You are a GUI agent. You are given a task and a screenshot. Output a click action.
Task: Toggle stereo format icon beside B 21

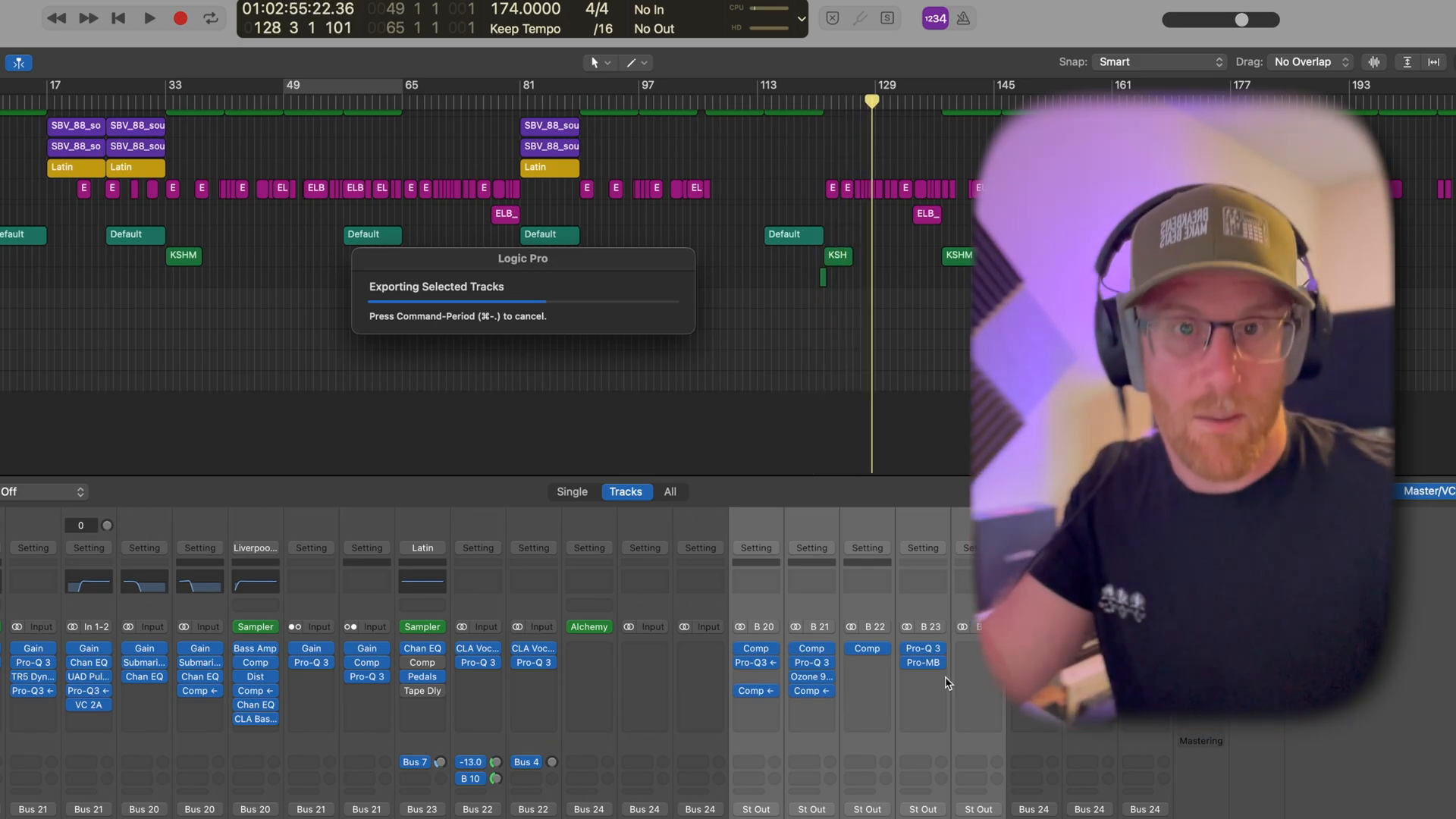[795, 627]
